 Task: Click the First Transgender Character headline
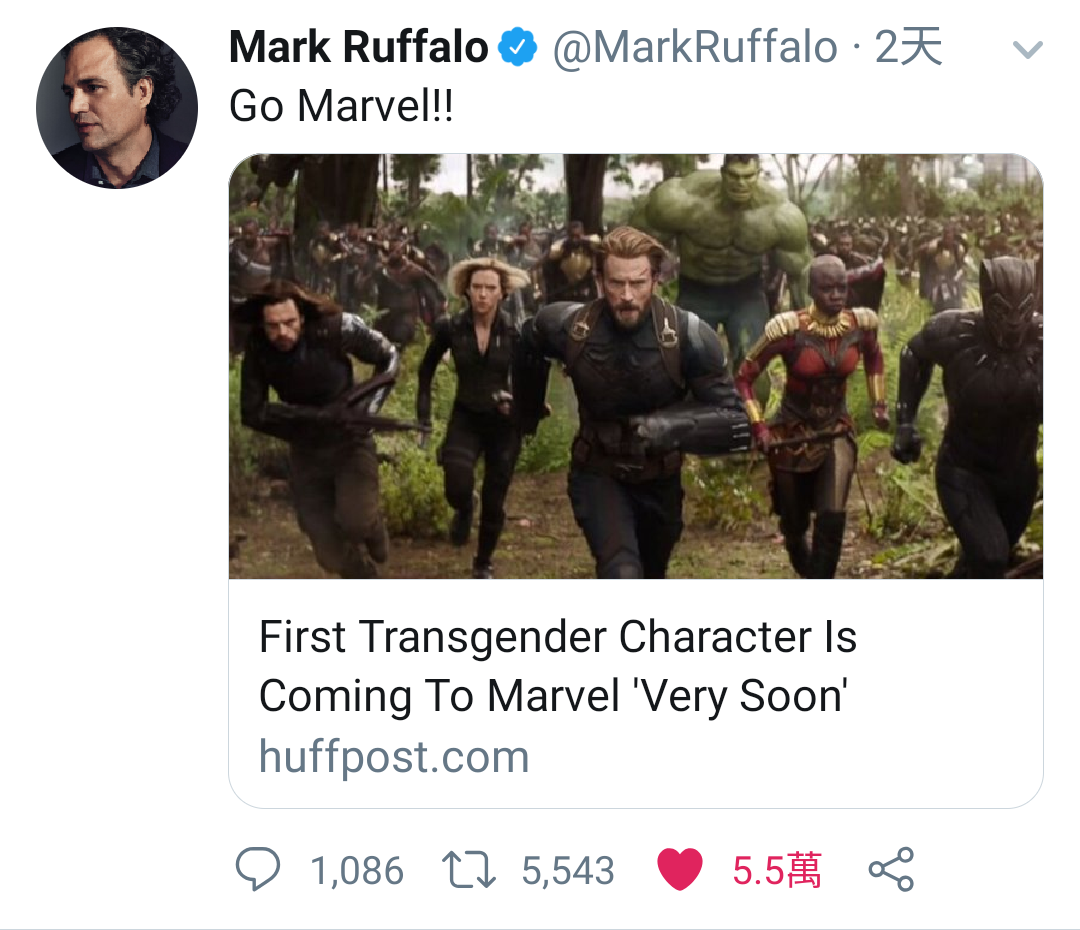[558, 665]
